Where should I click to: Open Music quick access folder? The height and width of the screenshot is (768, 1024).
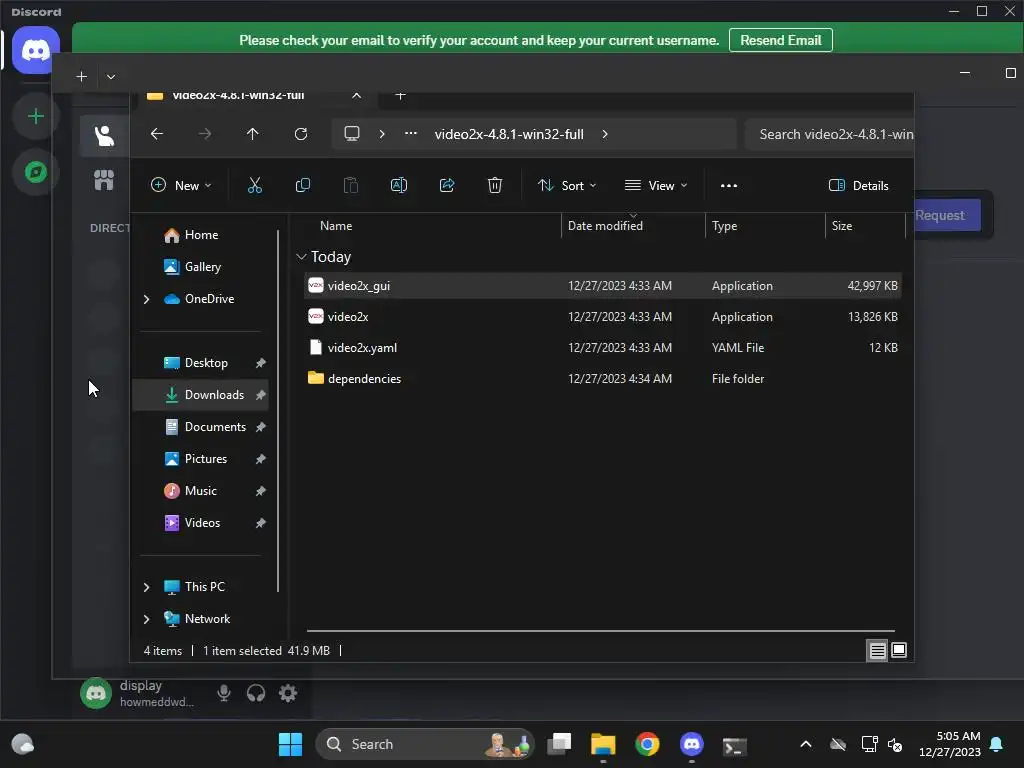tap(200, 491)
